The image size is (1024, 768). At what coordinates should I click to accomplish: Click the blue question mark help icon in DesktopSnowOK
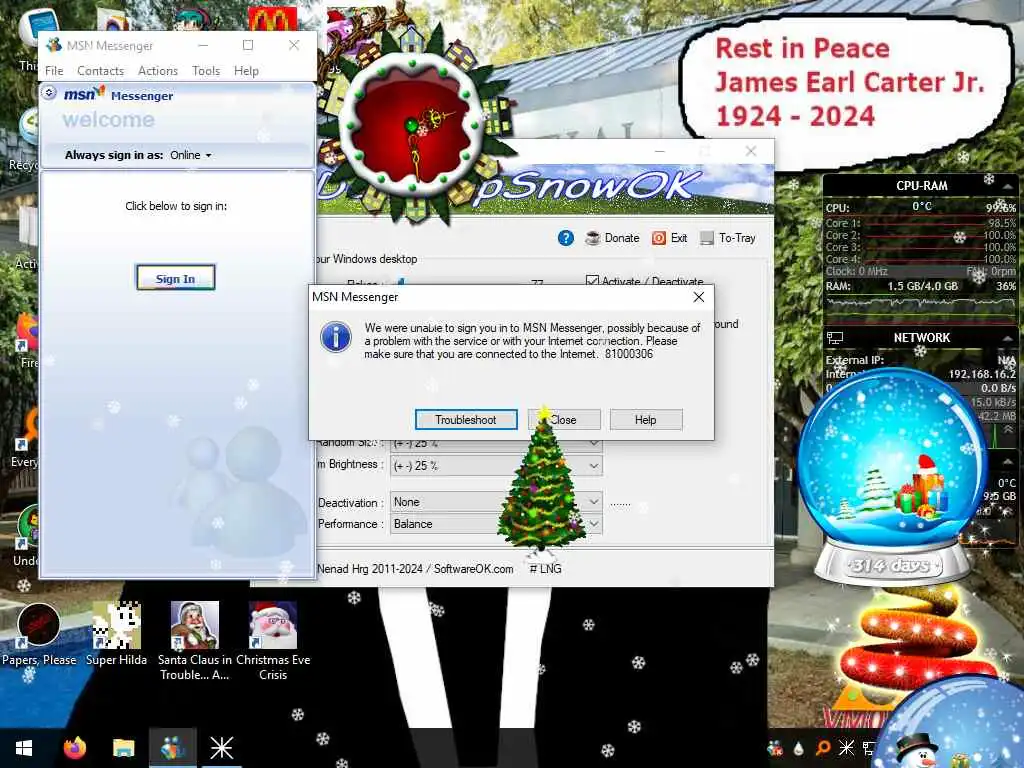[x=566, y=238]
